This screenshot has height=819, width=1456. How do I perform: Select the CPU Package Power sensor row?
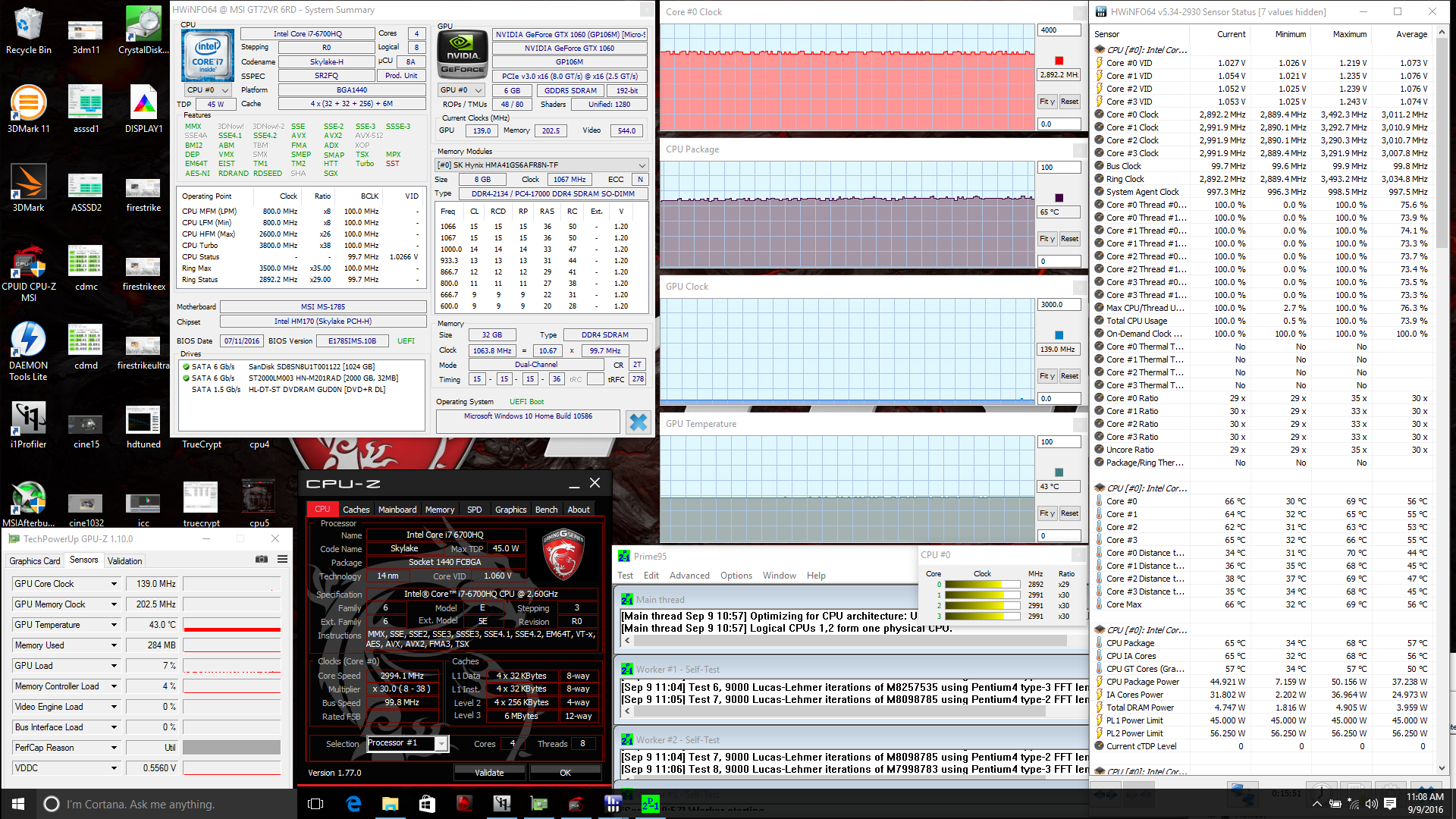tap(1263, 682)
